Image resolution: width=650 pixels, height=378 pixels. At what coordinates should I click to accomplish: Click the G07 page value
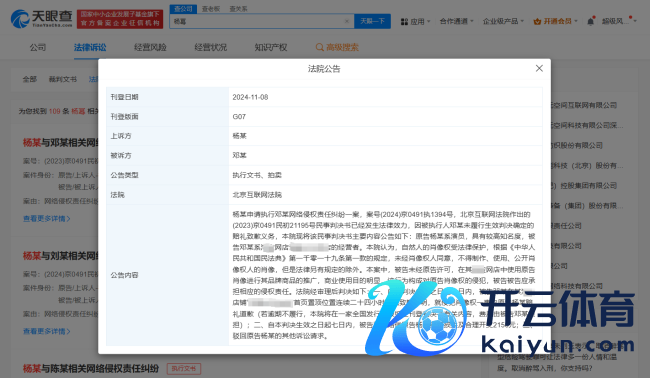point(239,116)
